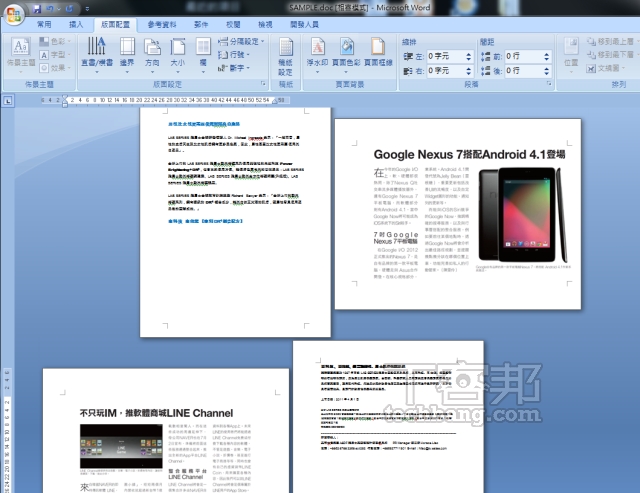Screen dimensions: 640x493
Task: Open the 位置 object position menu
Action: [571, 55]
